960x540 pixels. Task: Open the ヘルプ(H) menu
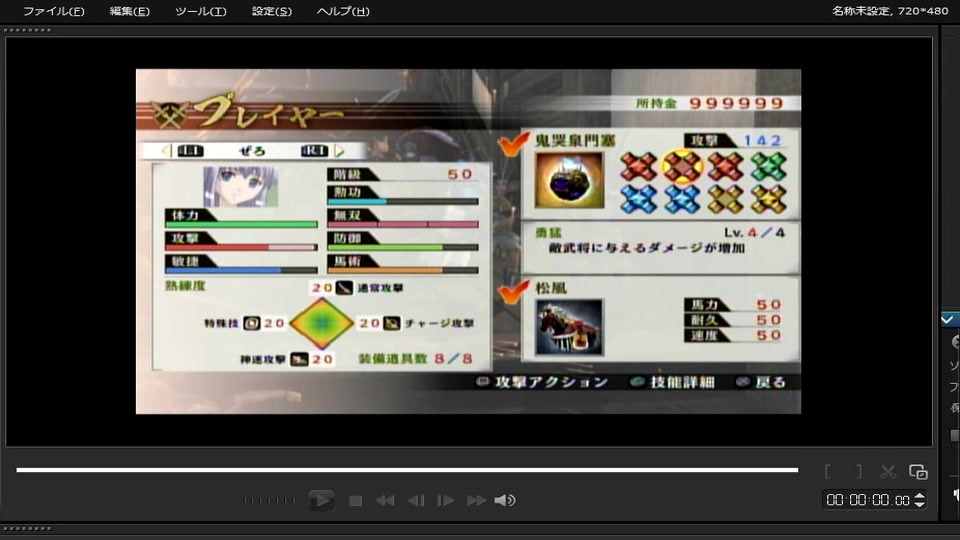click(x=343, y=11)
